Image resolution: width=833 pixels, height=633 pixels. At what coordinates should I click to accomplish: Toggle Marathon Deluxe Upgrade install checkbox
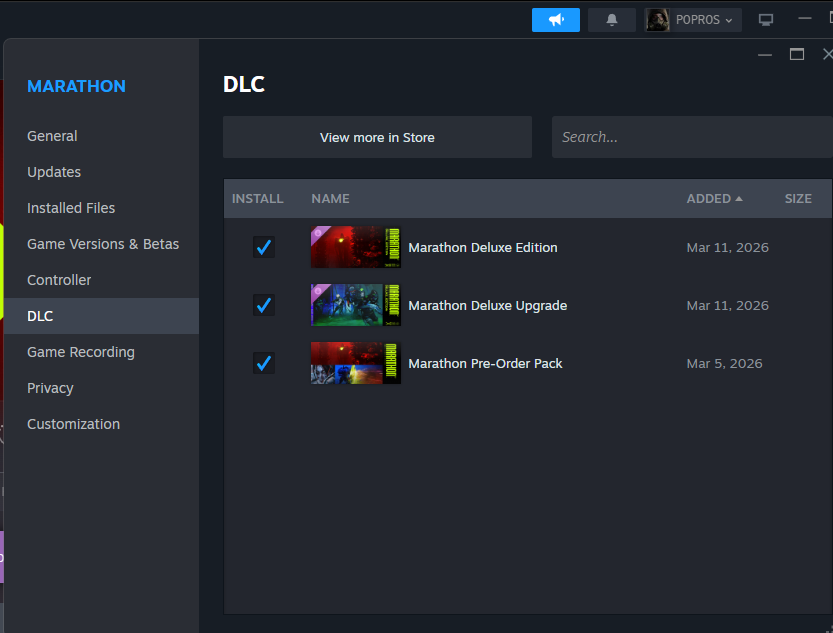[x=264, y=305]
